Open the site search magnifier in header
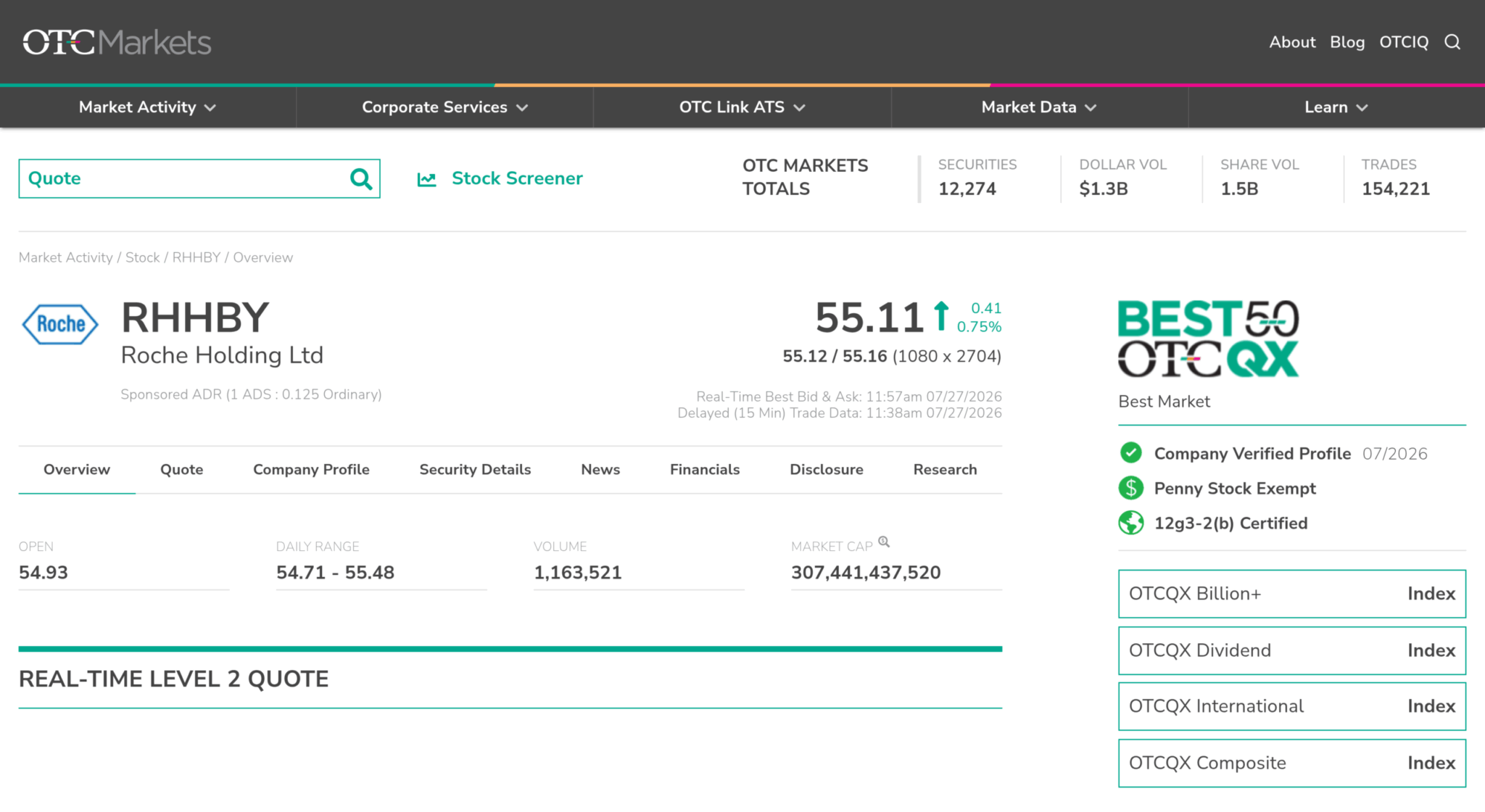 1452,42
